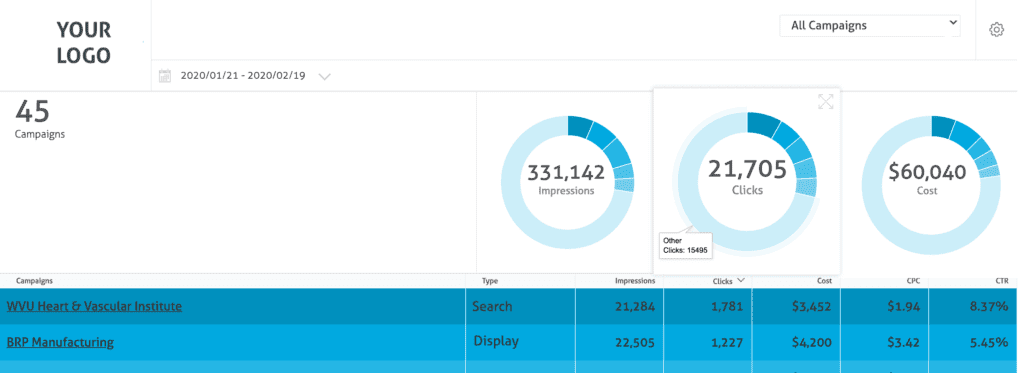Click the 1,781 clicks cell
Screen dimensions: 1024x373
727,306
